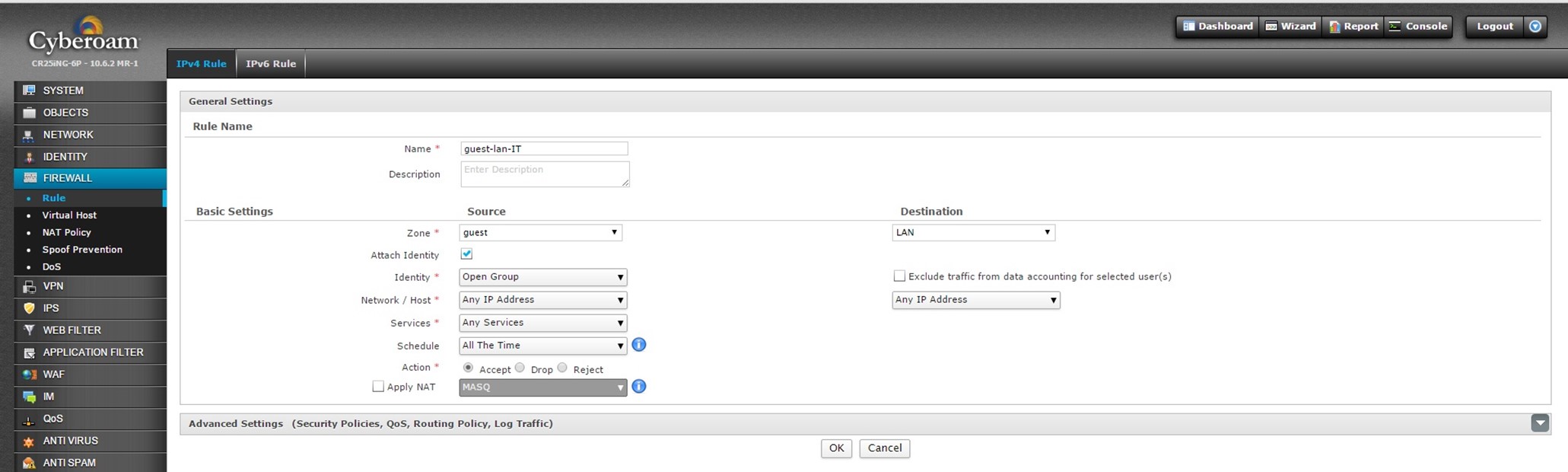Click the OK button
This screenshot has width=1568, height=472.
836,448
